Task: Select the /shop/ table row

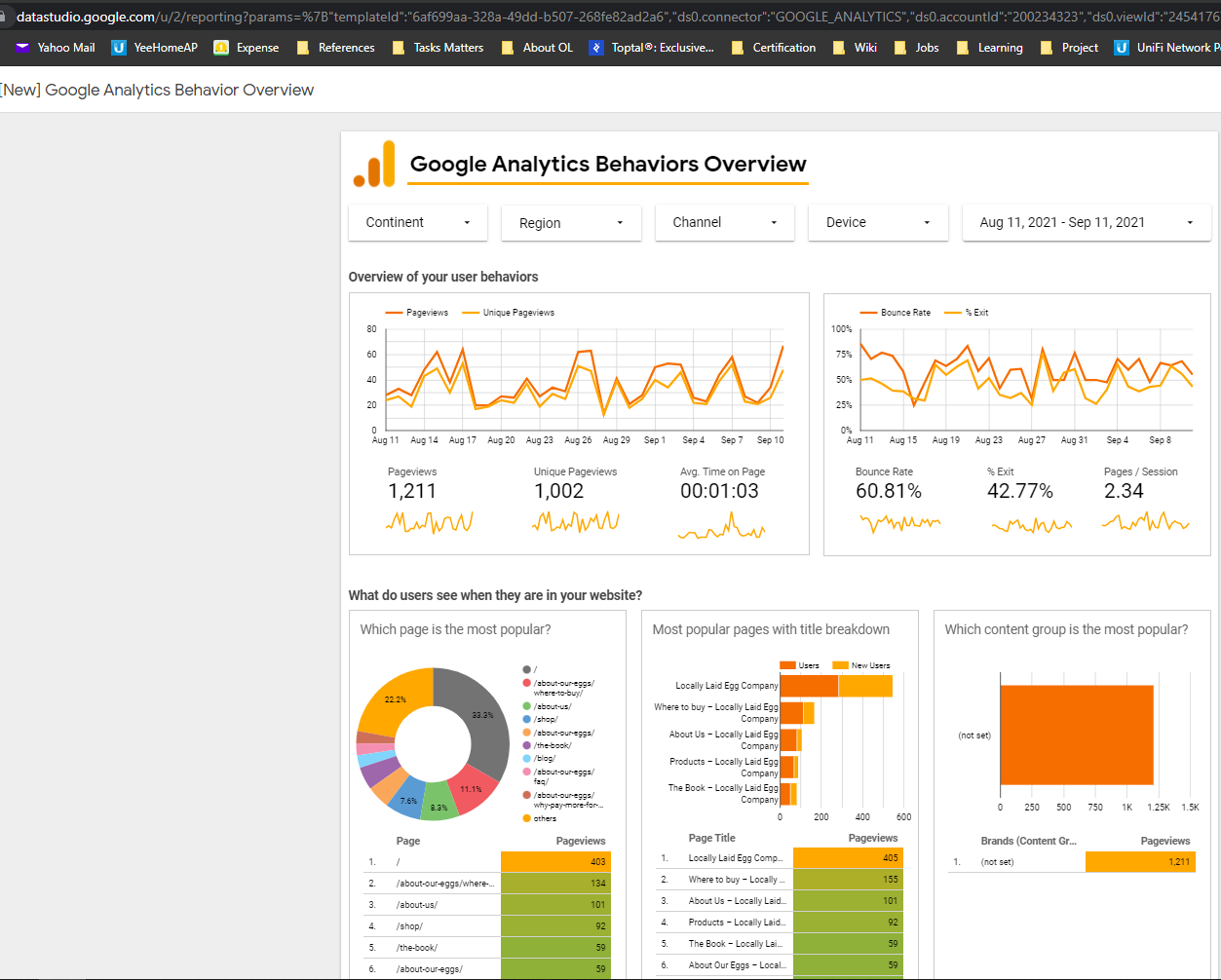Action: click(x=487, y=926)
